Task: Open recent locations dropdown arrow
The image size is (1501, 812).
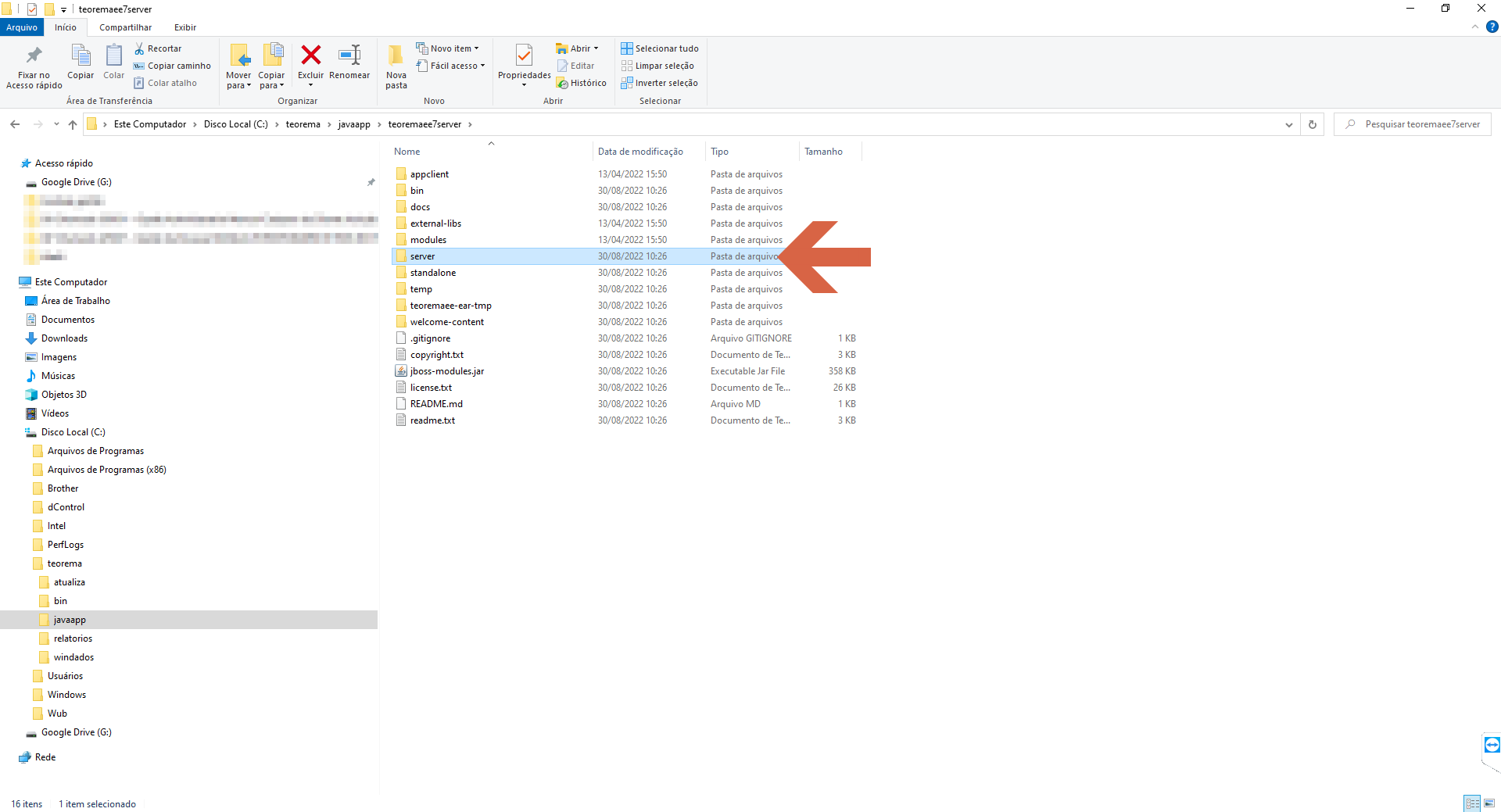Action: point(56,124)
